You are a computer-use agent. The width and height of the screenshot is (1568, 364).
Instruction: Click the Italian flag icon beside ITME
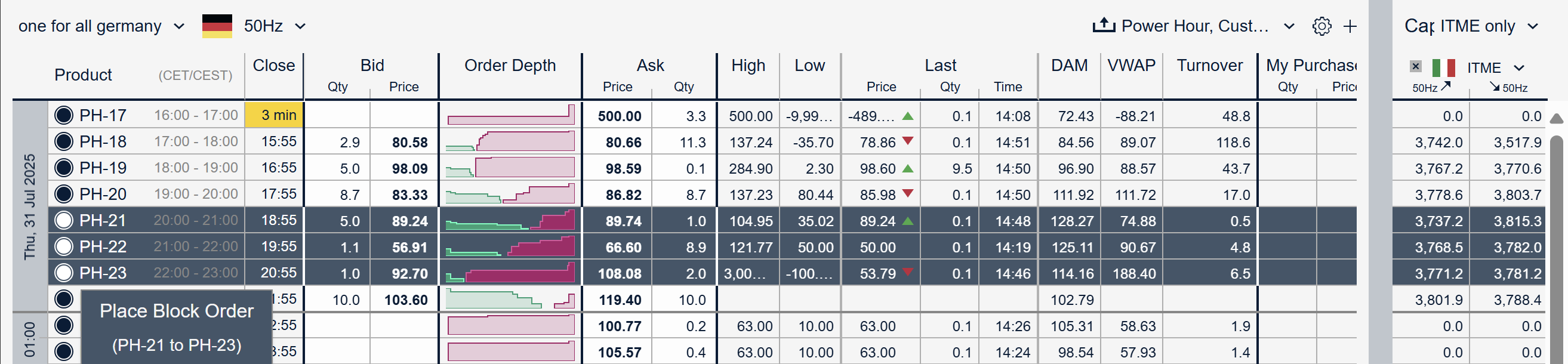click(1443, 67)
